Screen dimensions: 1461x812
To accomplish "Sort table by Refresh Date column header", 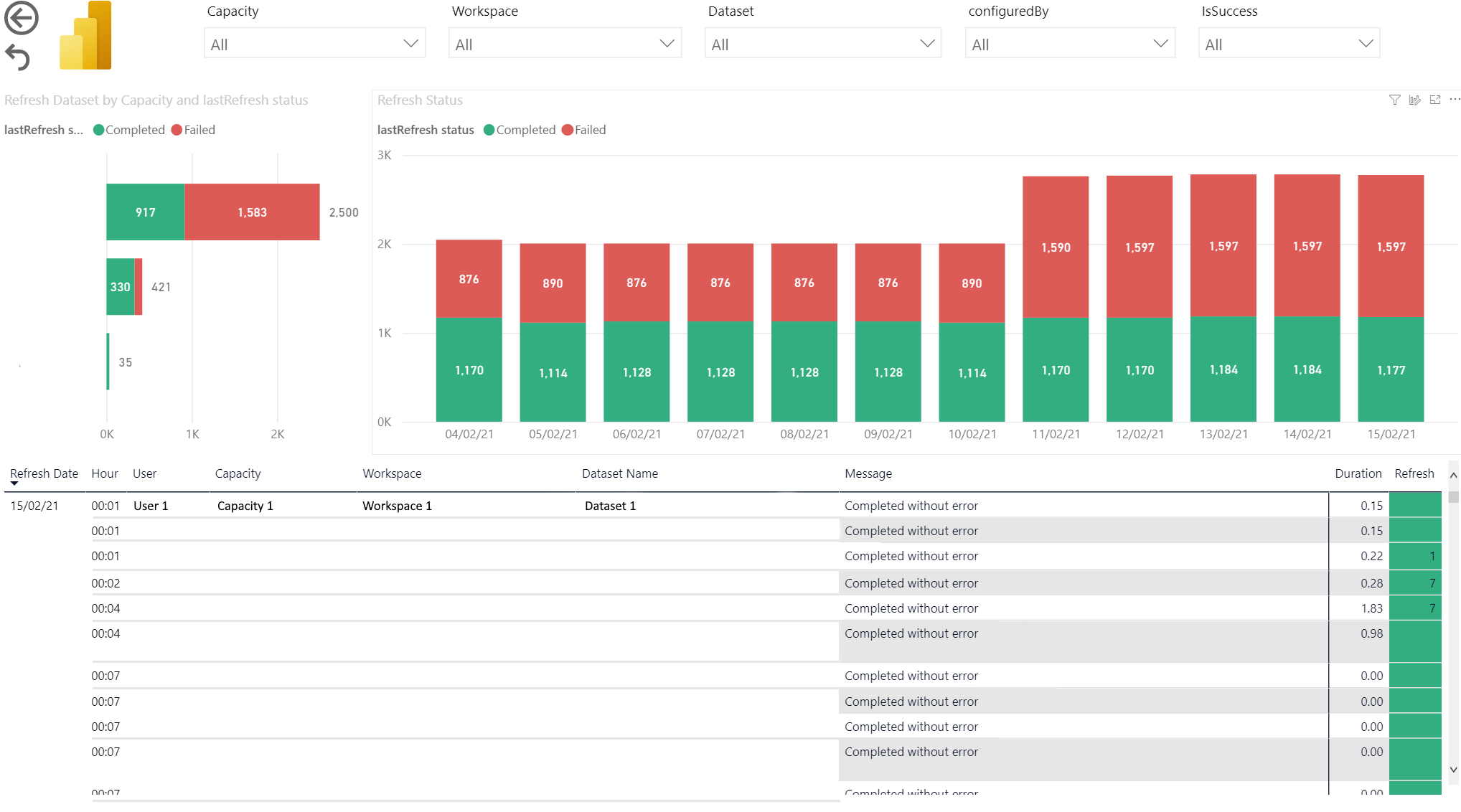I will click(44, 473).
